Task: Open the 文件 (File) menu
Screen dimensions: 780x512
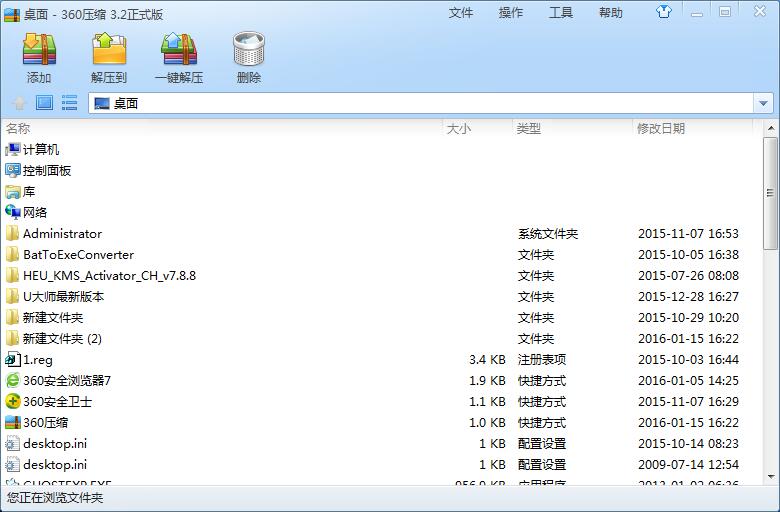Action: 461,13
